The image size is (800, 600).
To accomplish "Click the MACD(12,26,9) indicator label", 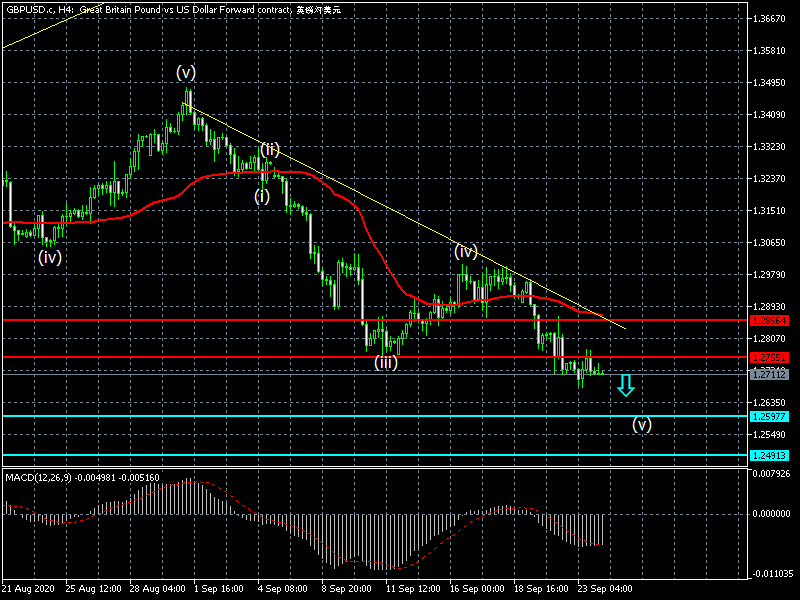I will point(82,478).
